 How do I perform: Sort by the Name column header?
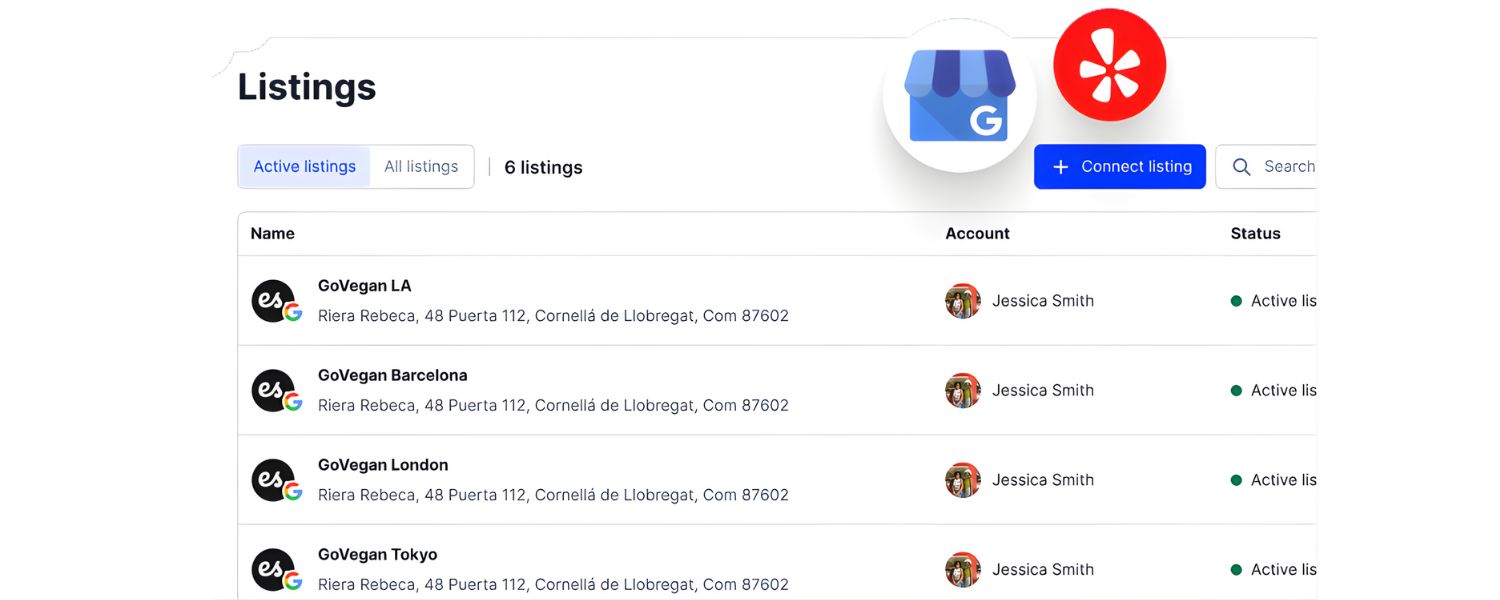point(272,234)
